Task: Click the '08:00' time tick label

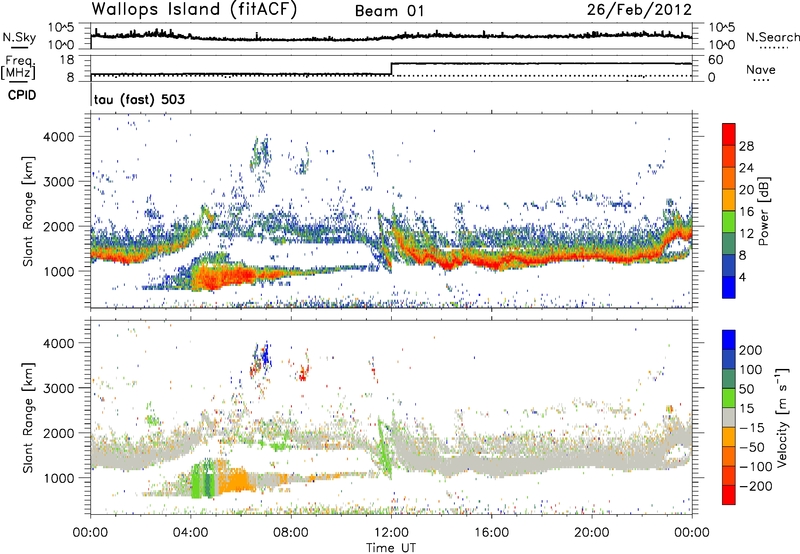Action: [291, 533]
